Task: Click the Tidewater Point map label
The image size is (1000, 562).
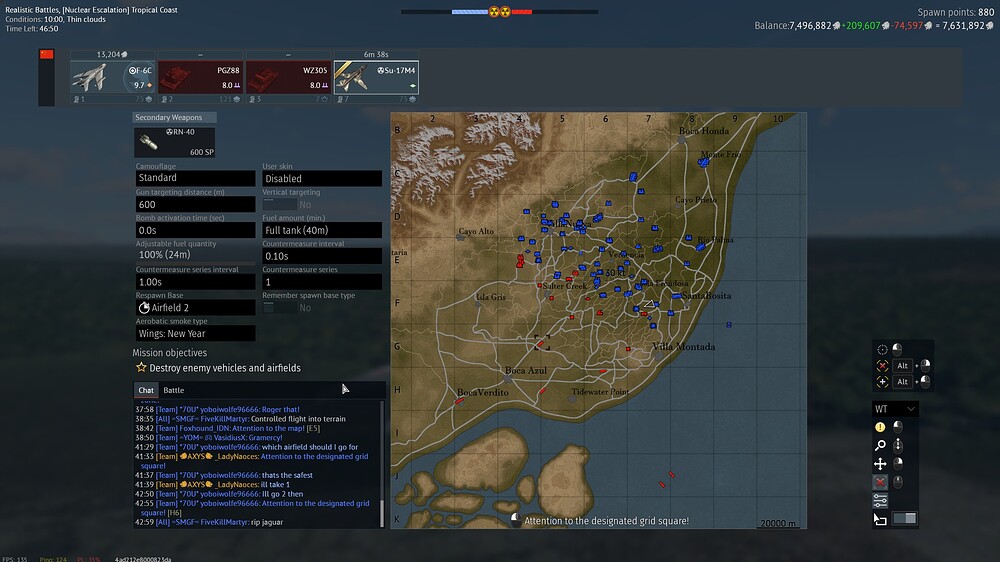Action: (600, 392)
